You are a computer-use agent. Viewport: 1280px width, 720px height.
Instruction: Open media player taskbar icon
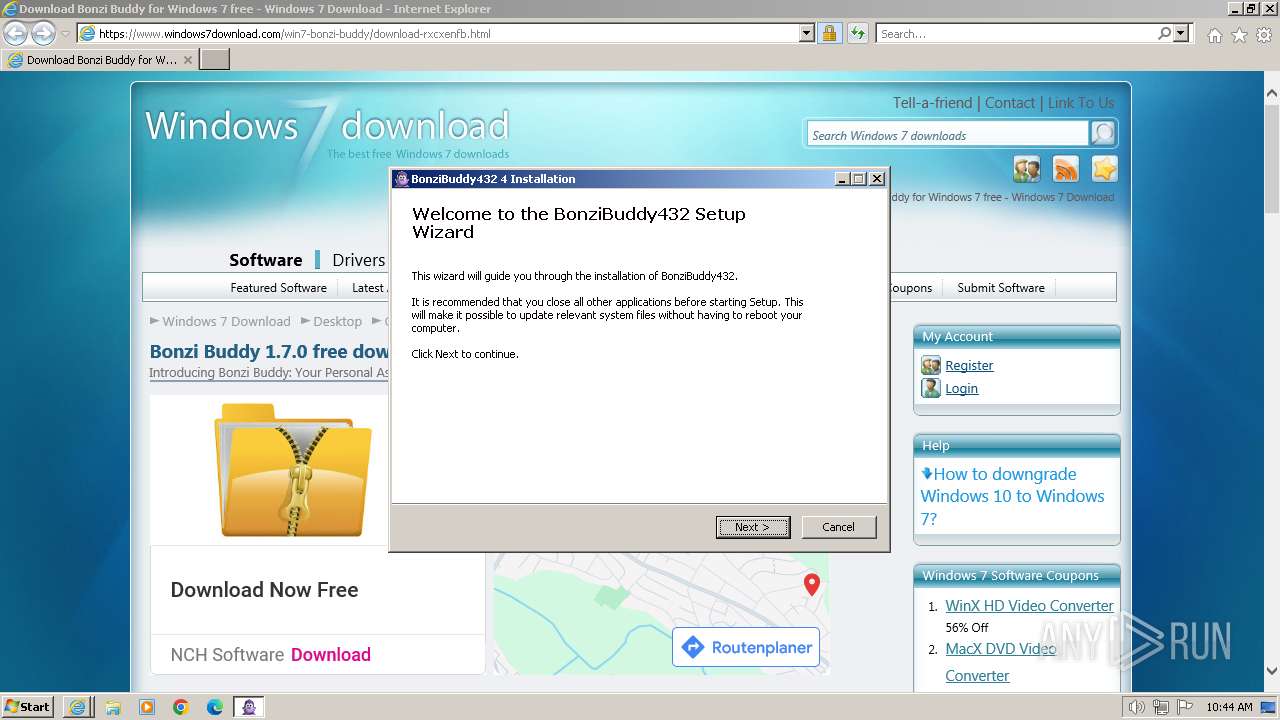tap(146, 707)
